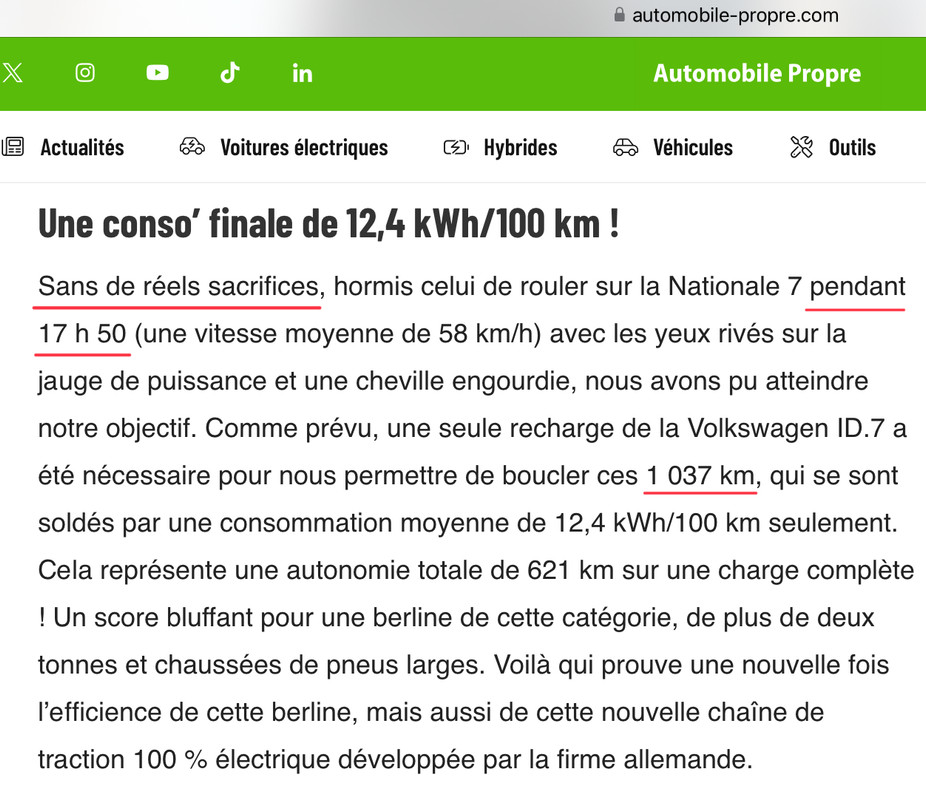This screenshot has height=800, width=926.
Task: Open the Instagram social icon
Action: (x=85, y=73)
